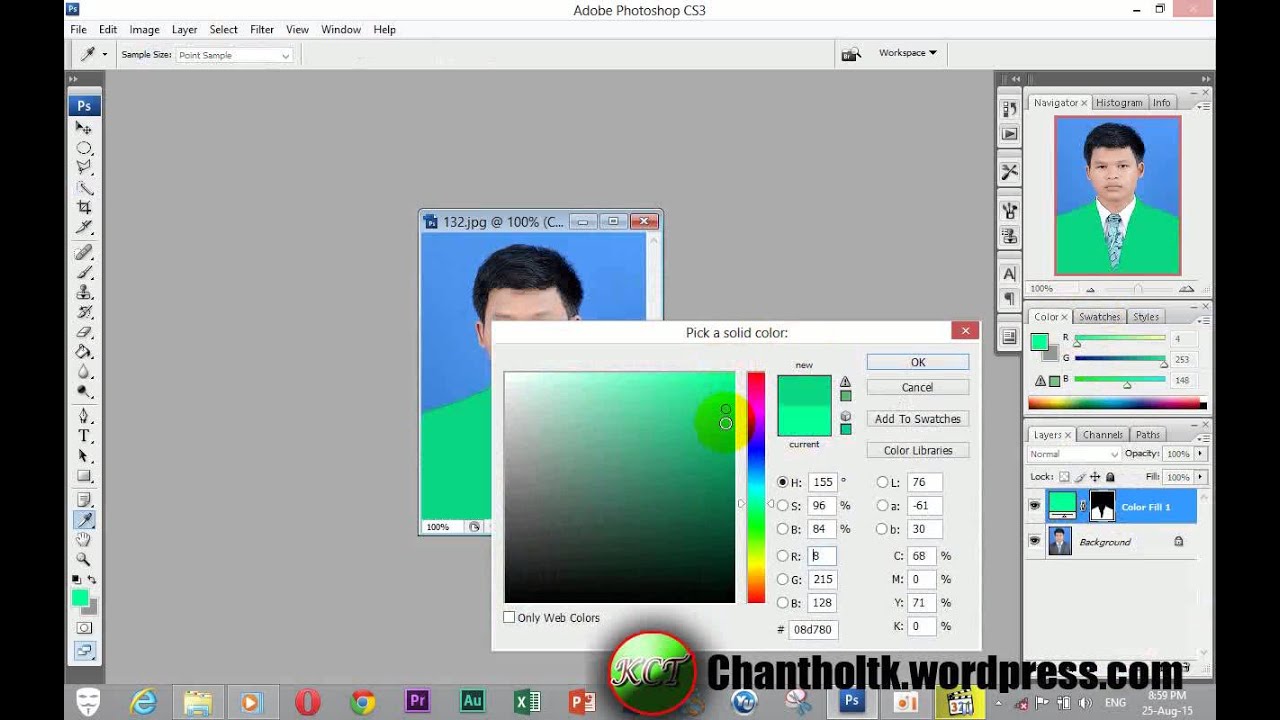The height and width of the screenshot is (720, 1280).
Task: Toggle Quick Mask mode in the toolbox
Action: coord(84,628)
